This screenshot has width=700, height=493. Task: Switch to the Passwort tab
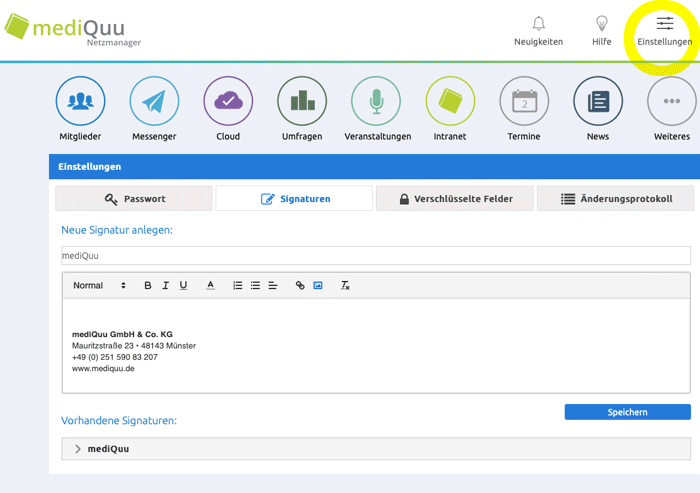134,199
